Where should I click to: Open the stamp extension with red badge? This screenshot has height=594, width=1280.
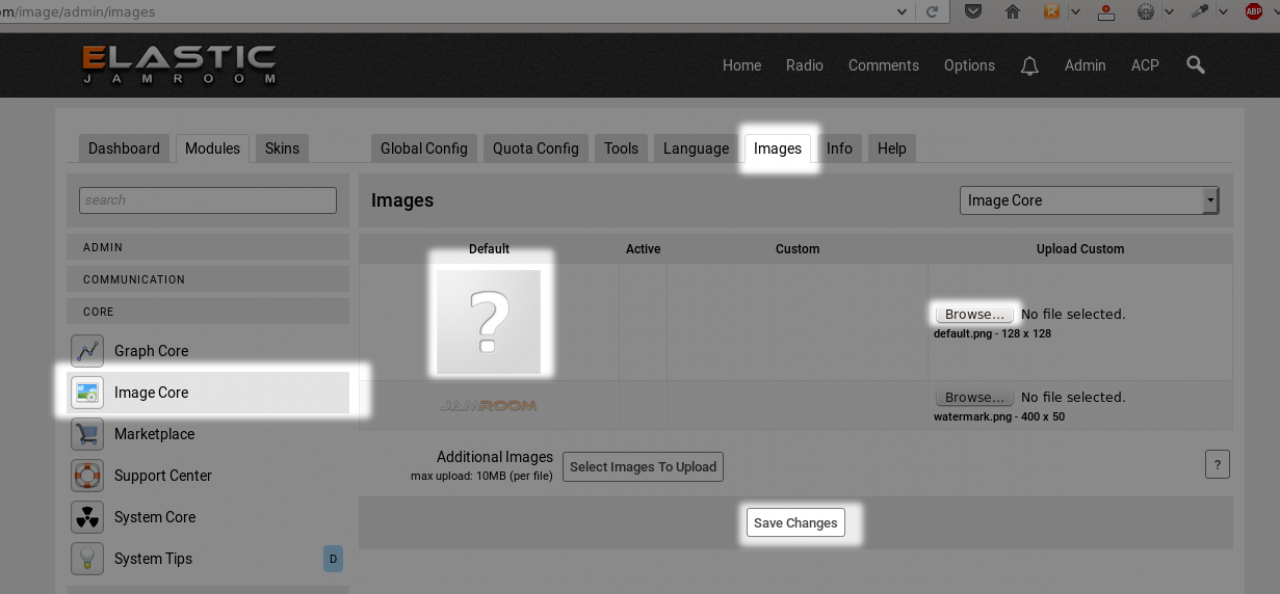click(1106, 12)
